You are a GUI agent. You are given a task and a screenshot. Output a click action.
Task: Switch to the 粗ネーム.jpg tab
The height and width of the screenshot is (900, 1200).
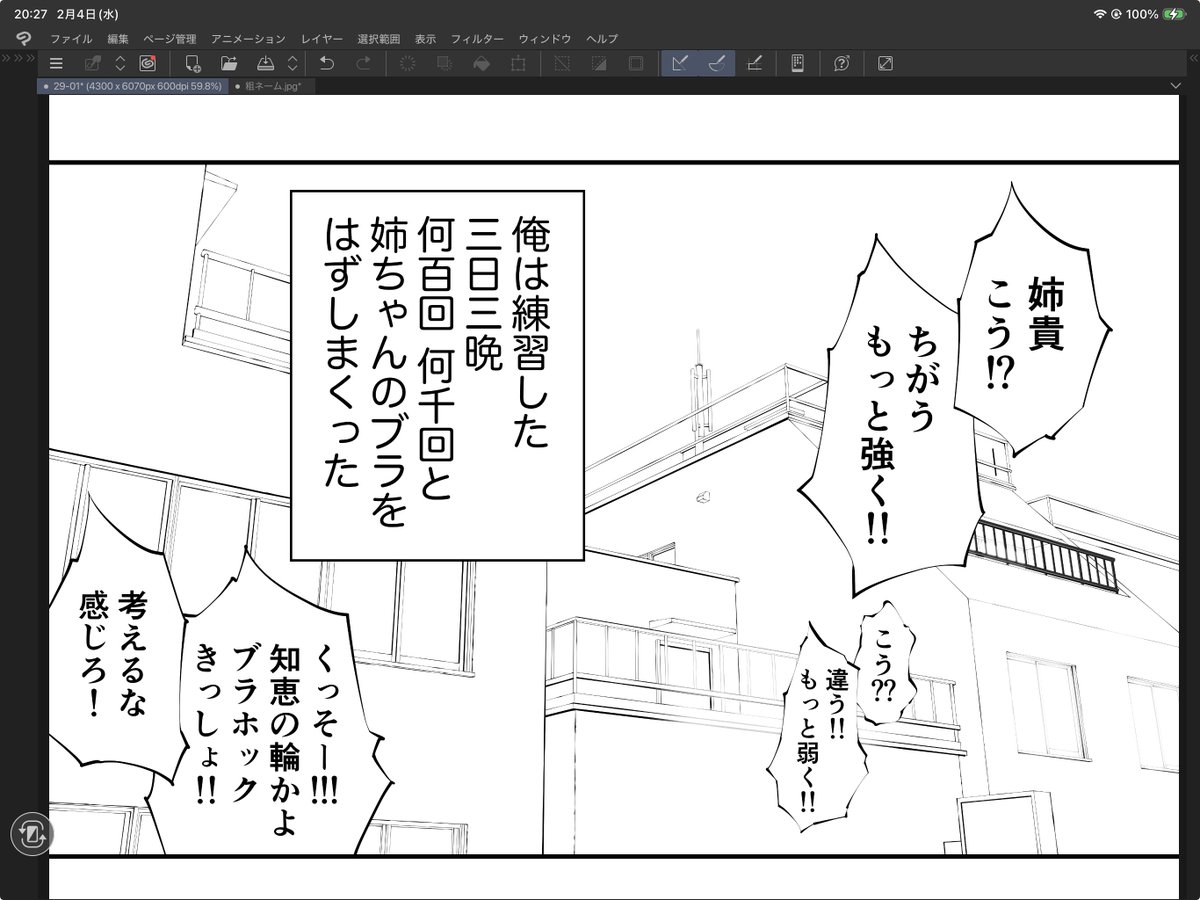[270, 86]
